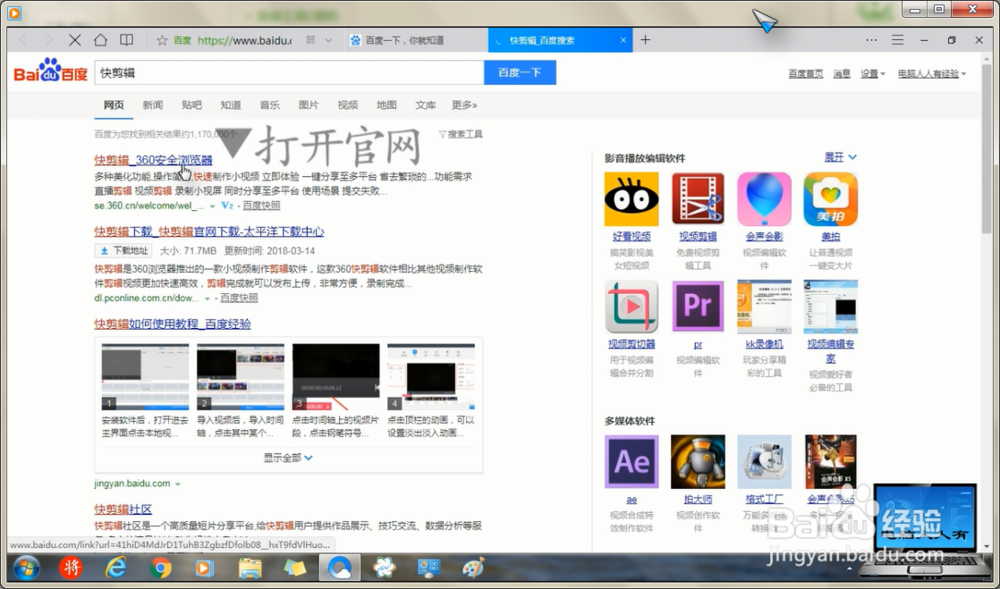1000x589 pixels.
Task: Launch Google Chrome from the taskbar
Action: tap(160, 567)
